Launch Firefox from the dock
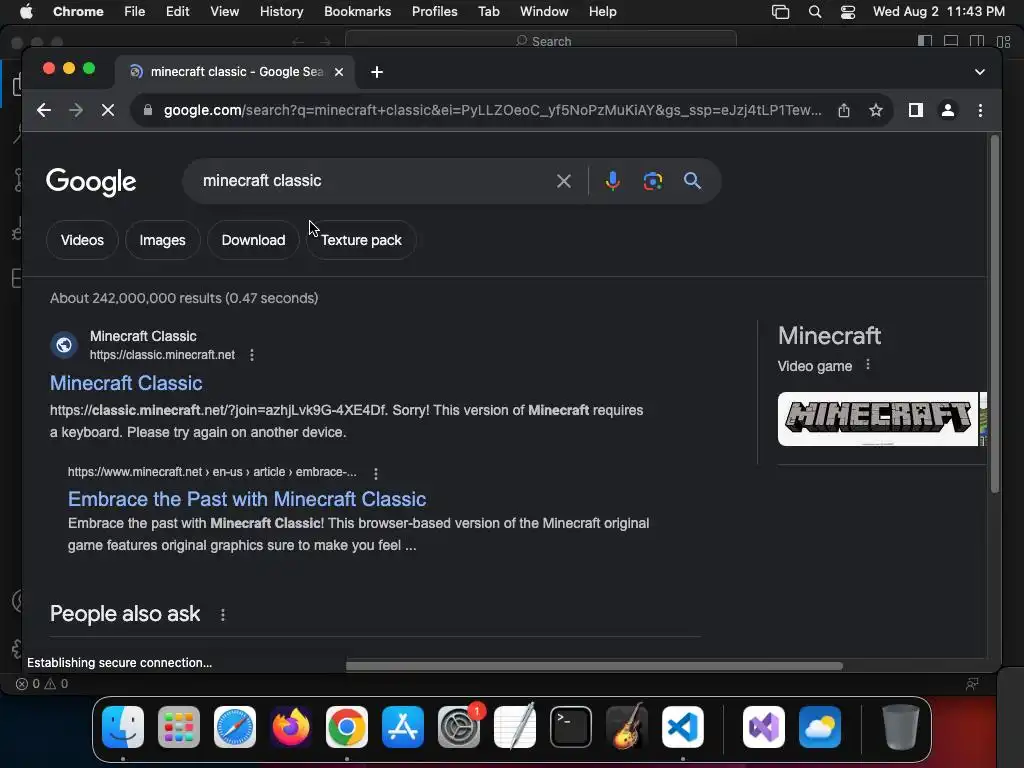 pyautogui.click(x=291, y=727)
